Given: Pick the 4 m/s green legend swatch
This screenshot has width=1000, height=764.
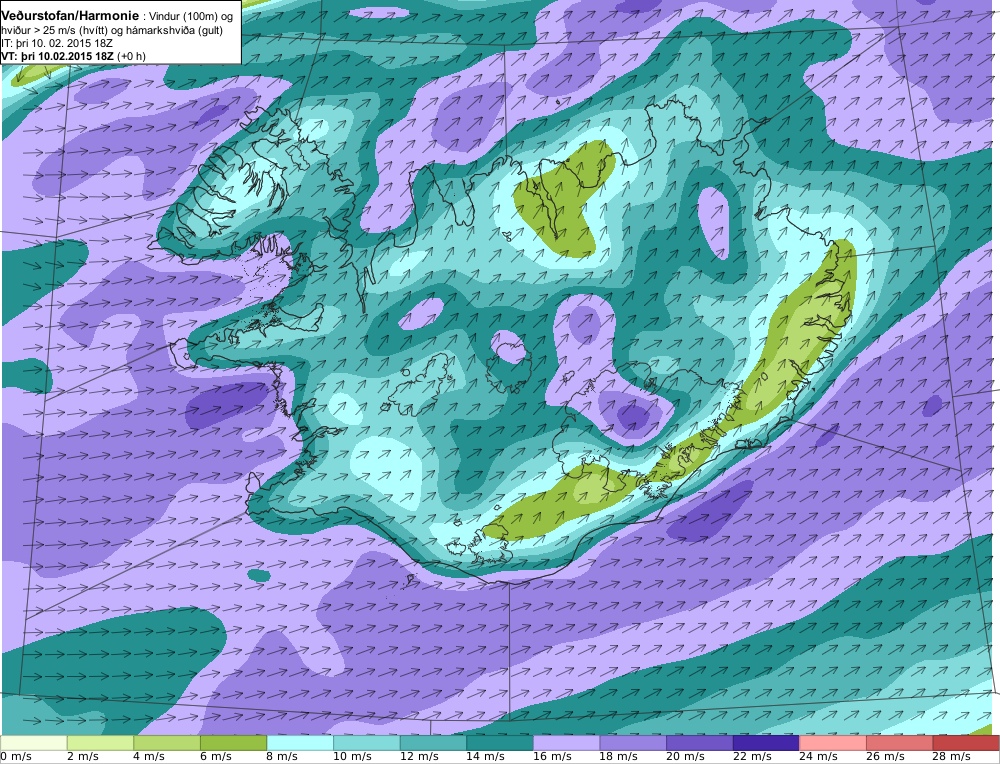Looking at the screenshot, I should click(x=167, y=743).
